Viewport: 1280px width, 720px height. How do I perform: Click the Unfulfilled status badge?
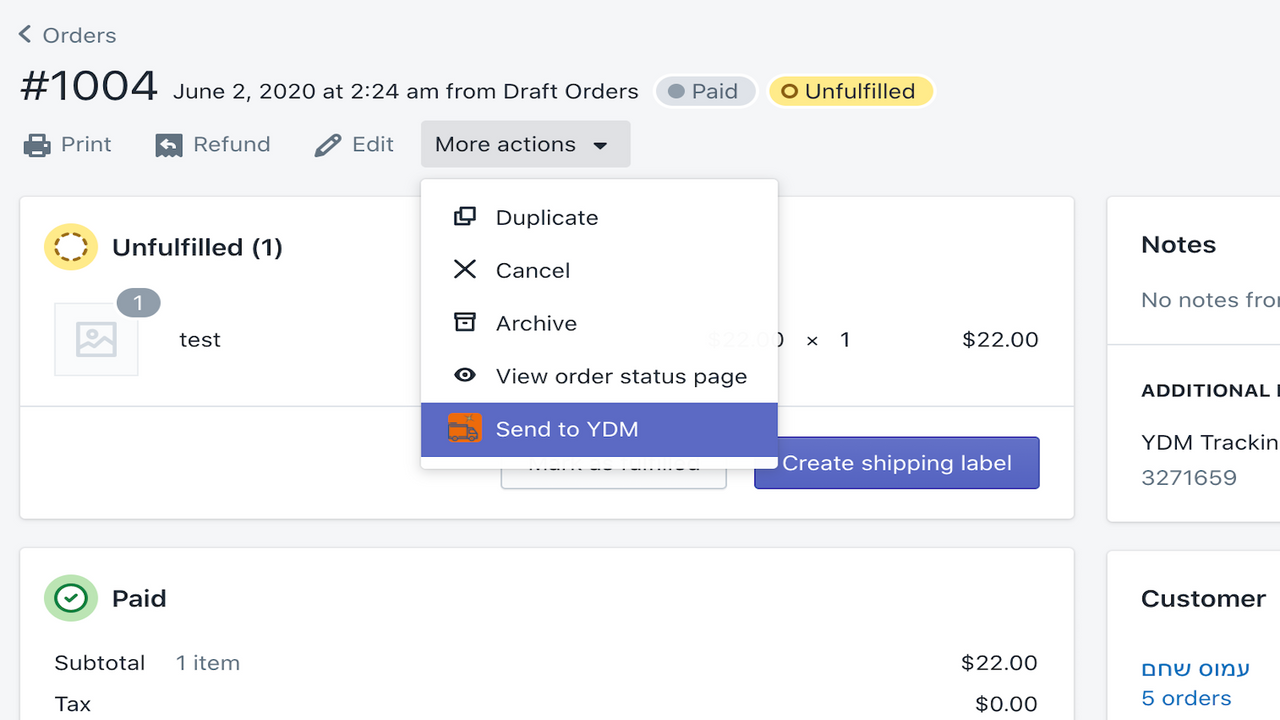click(x=850, y=91)
